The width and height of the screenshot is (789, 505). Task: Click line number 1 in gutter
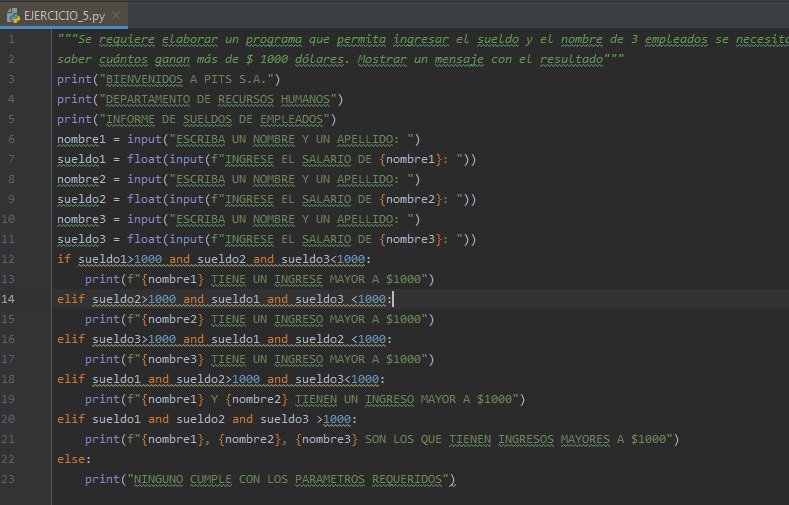pos(11,39)
